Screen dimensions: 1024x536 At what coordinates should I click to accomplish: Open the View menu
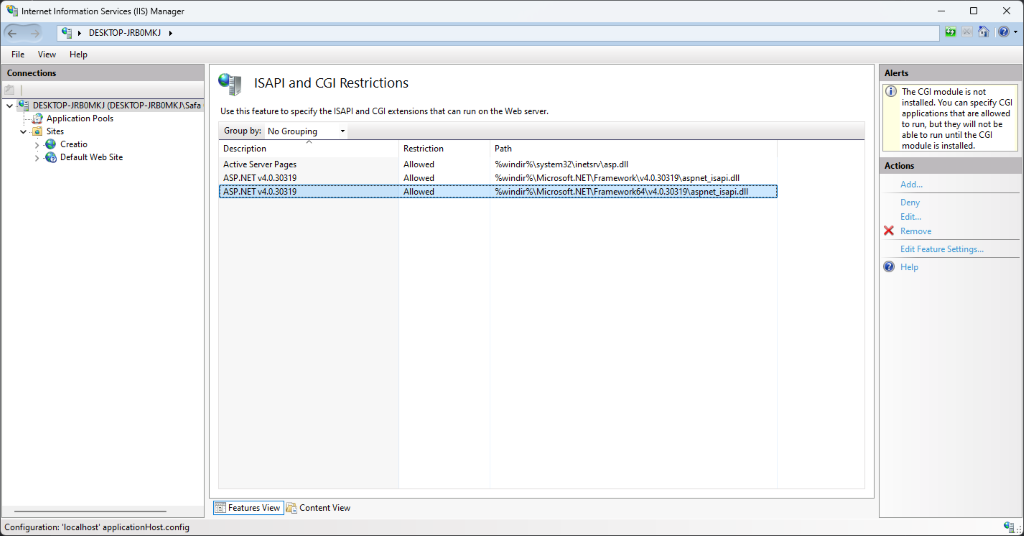(46, 54)
